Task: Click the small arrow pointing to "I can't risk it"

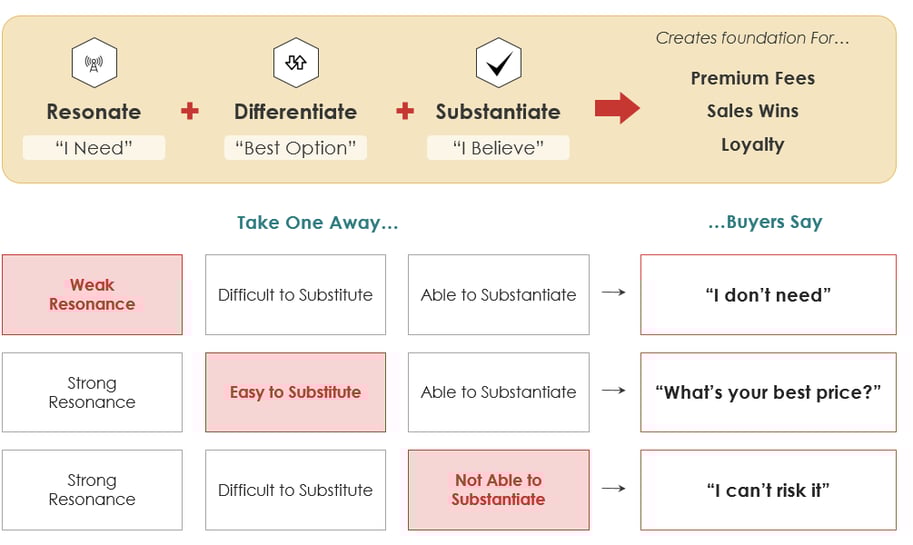Action: (614, 489)
